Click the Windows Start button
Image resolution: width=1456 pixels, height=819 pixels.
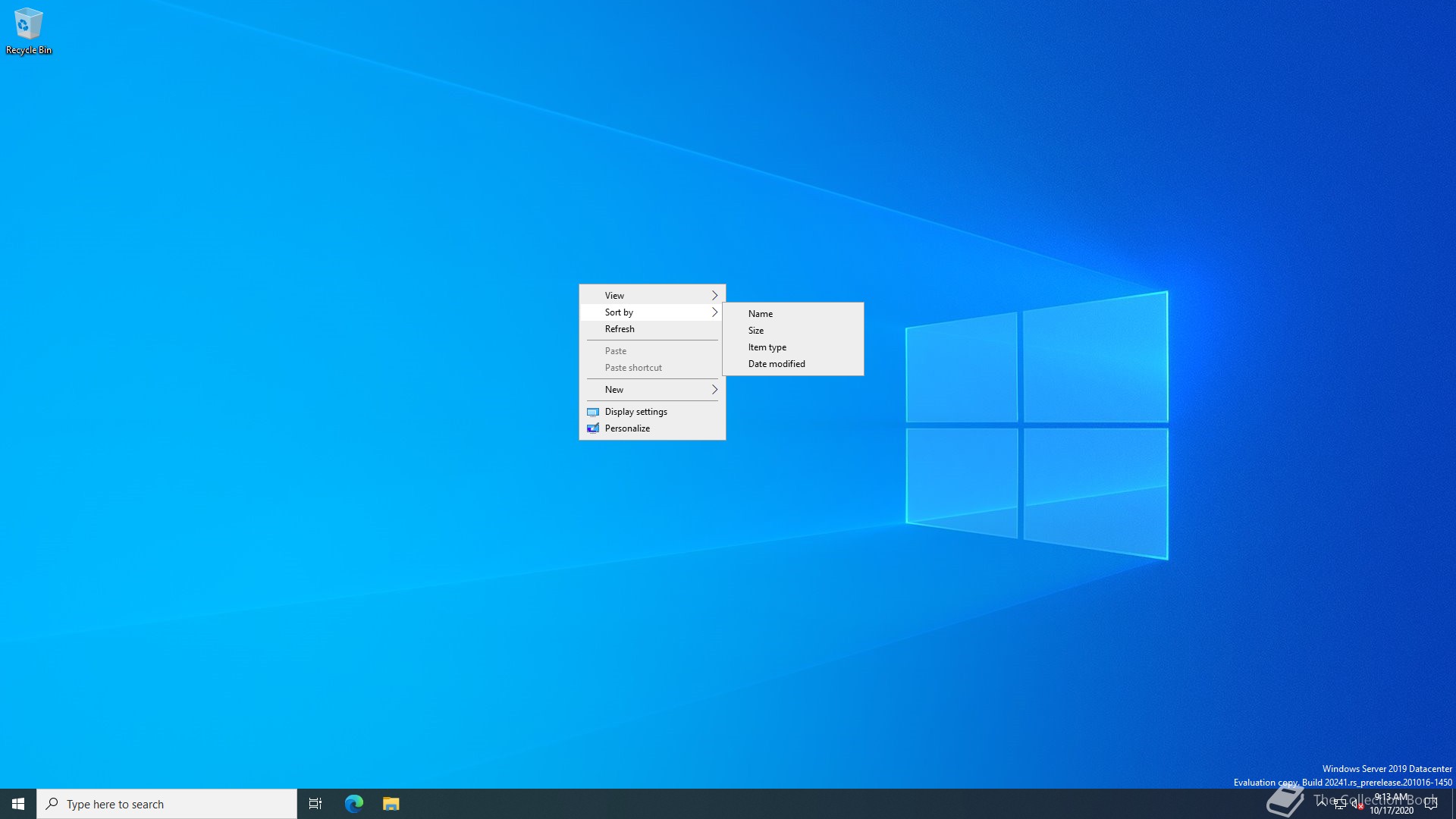[x=18, y=804]
